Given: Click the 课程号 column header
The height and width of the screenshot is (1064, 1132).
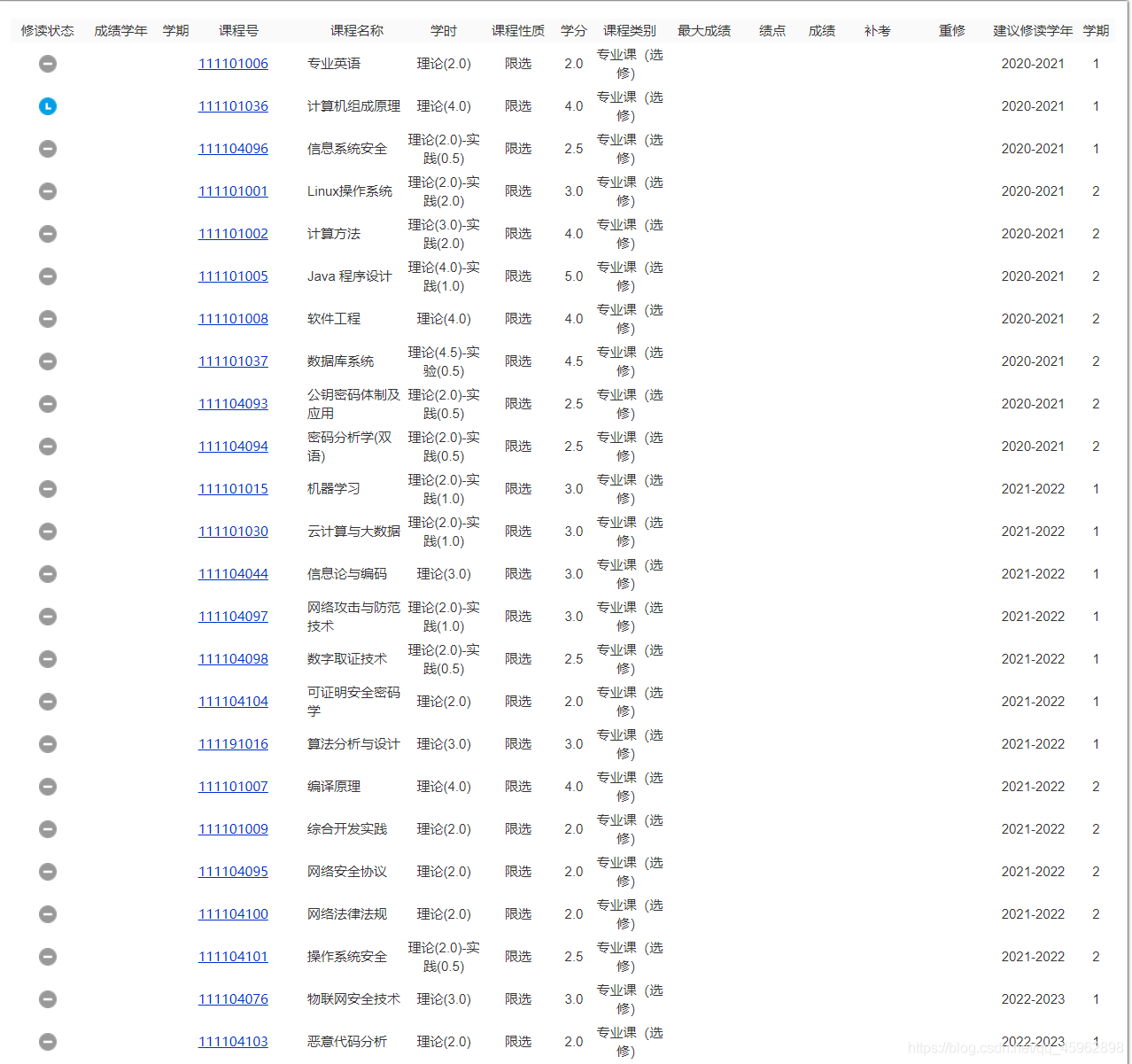Looking at the screenshot, I should point(239,31).
